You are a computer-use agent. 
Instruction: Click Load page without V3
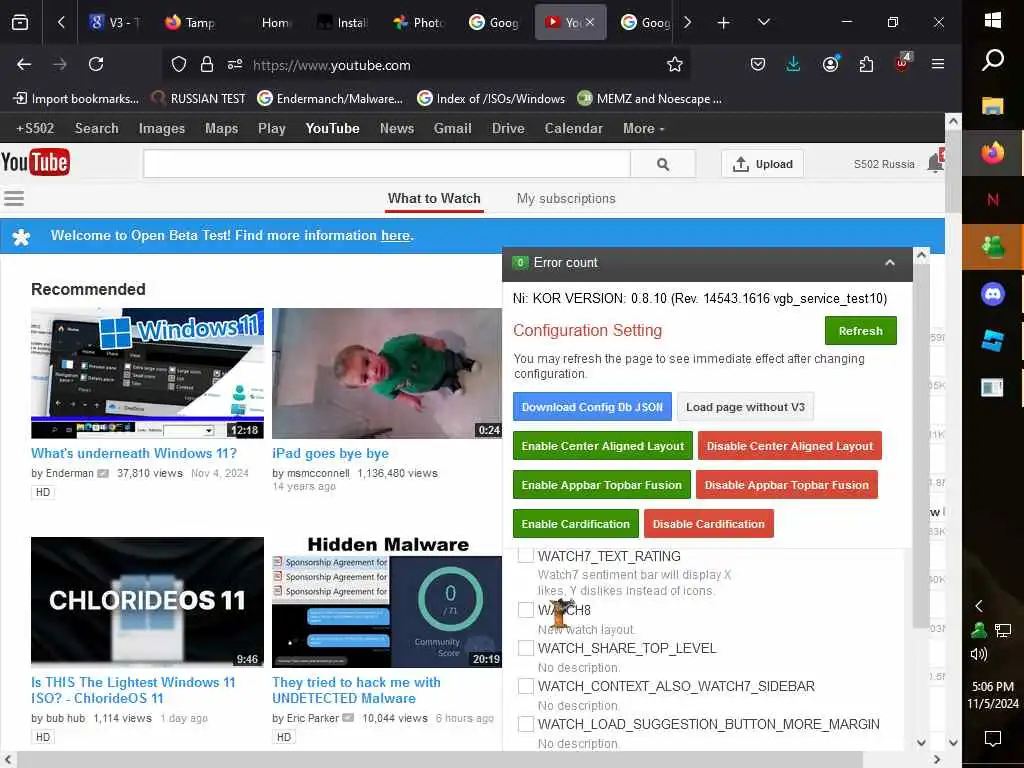click(745, 407)
